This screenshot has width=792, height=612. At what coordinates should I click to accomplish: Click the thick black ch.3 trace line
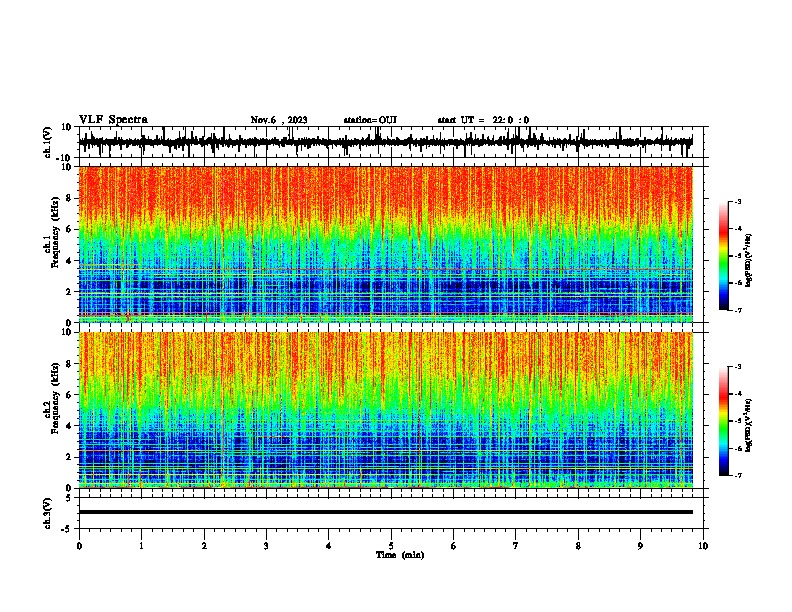(x=386, y=512)
